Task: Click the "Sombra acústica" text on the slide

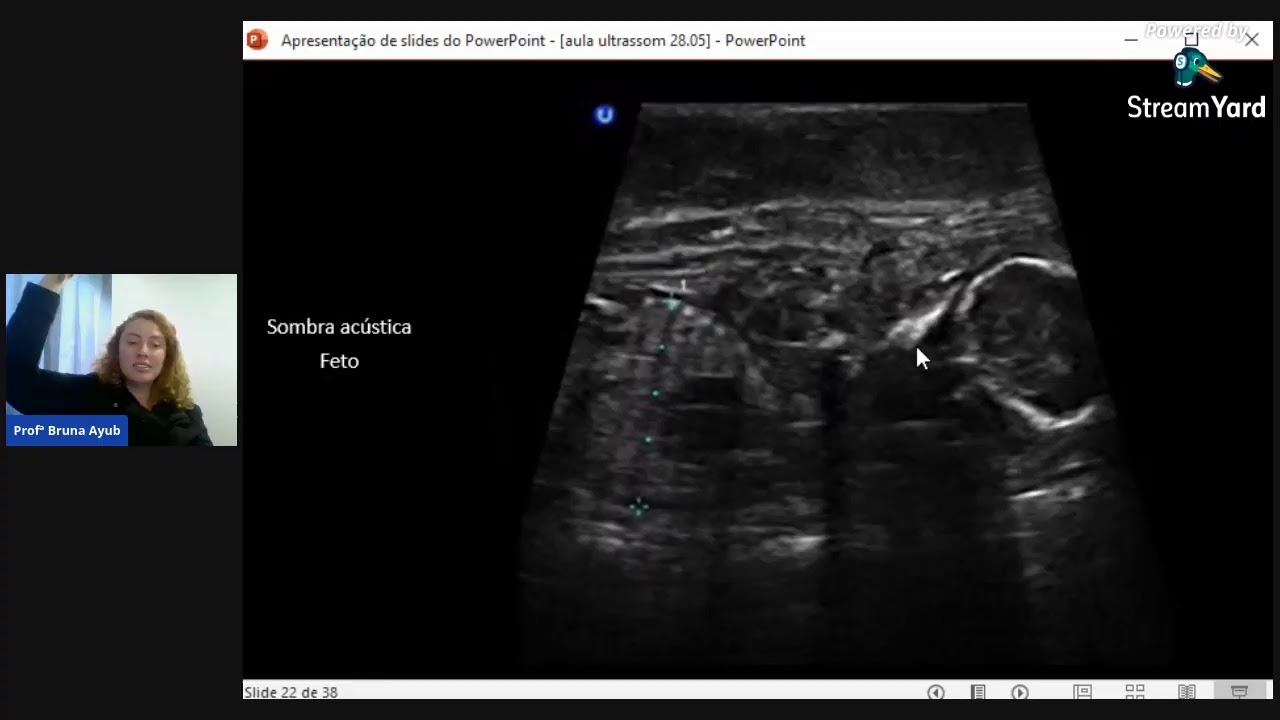Action: (339, 327)
